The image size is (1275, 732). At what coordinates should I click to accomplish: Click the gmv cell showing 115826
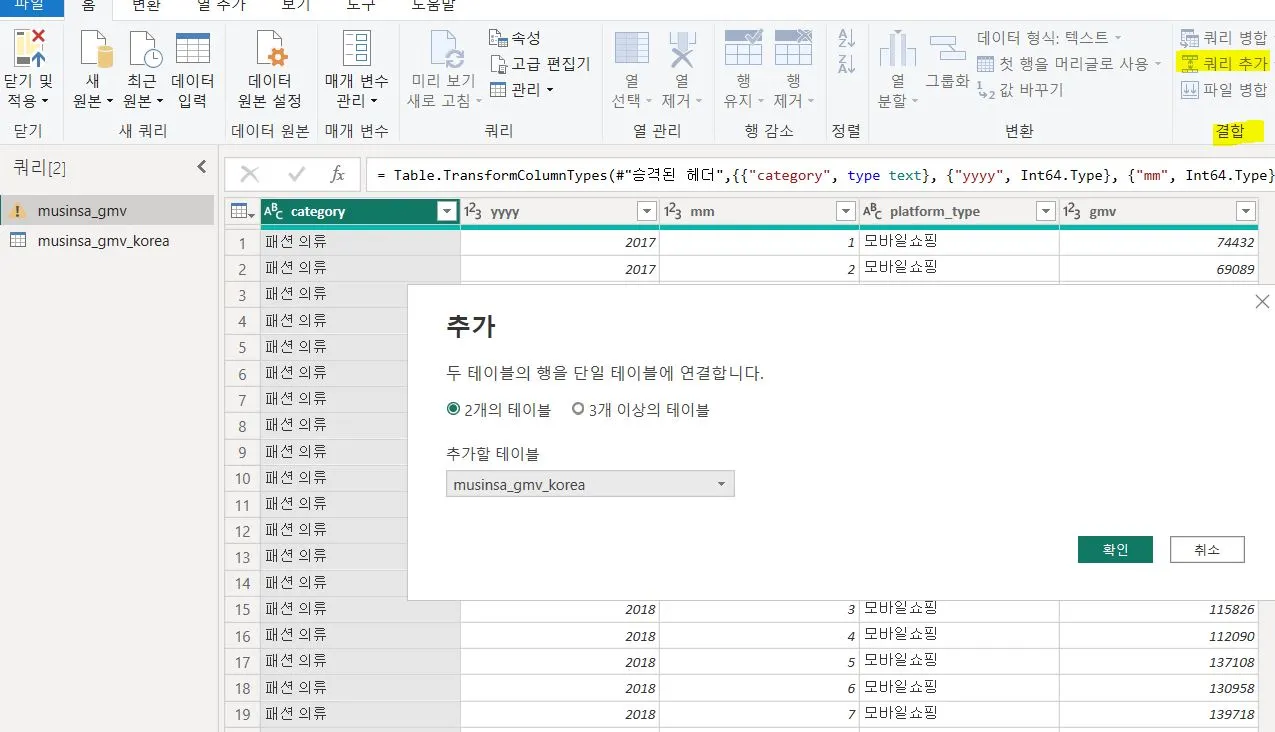point(1159,609)
